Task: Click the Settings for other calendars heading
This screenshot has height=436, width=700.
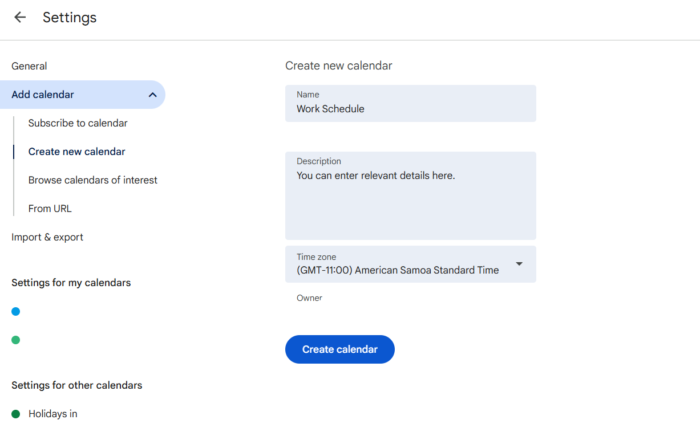Action: 76,385
